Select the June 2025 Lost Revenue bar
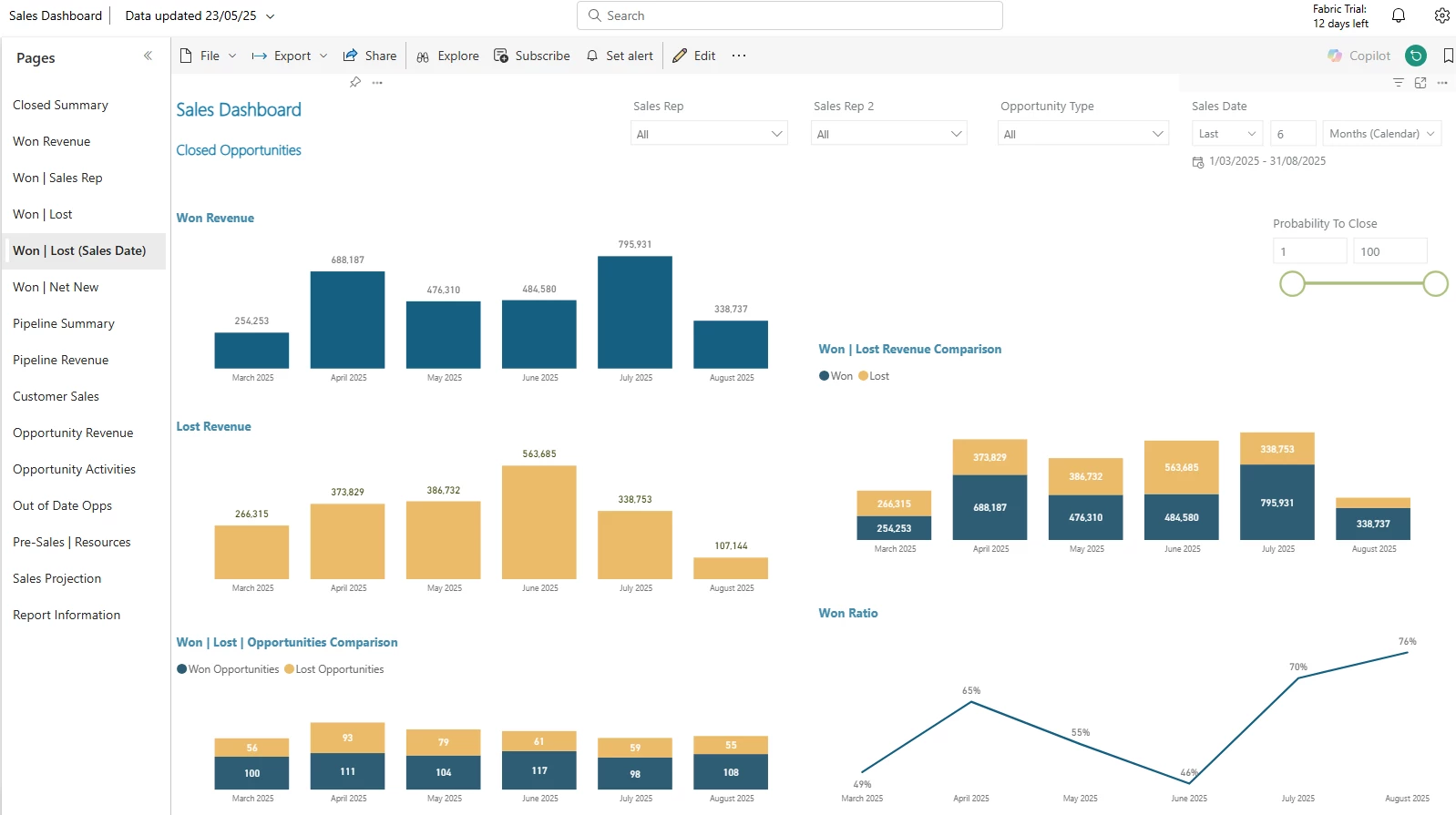1456x815 pixels. pyautogui.click(x=539, y=523)
